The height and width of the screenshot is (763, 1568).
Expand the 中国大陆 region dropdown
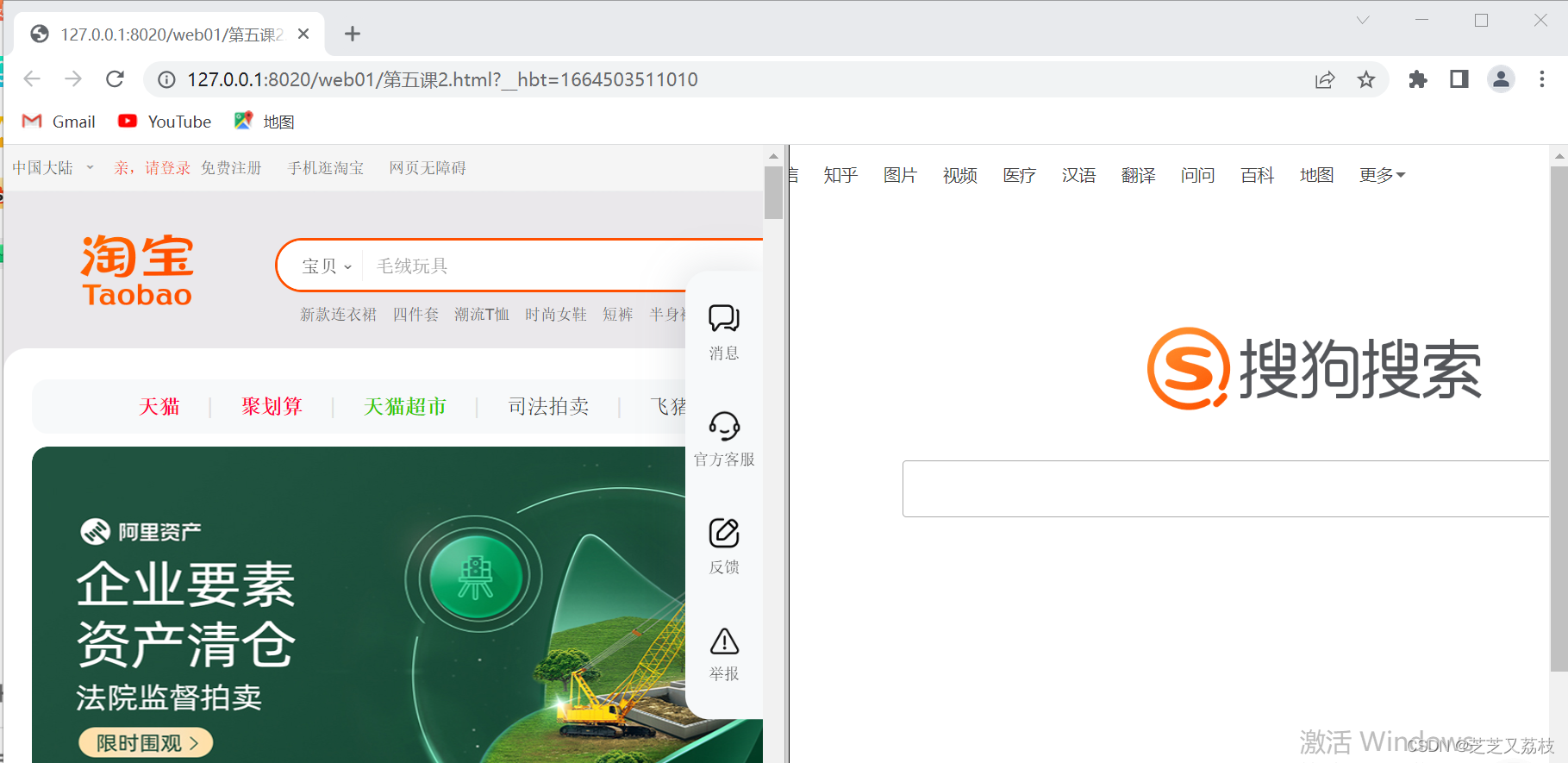coord(53,168)
